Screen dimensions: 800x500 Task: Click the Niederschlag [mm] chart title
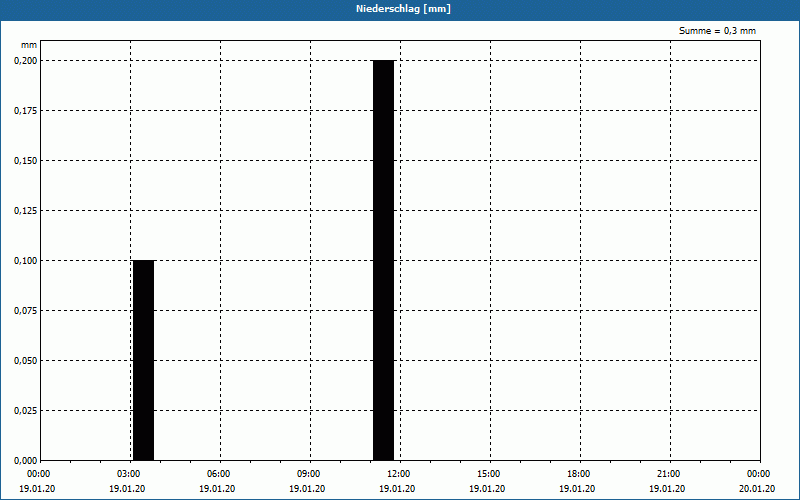(403, 9)
